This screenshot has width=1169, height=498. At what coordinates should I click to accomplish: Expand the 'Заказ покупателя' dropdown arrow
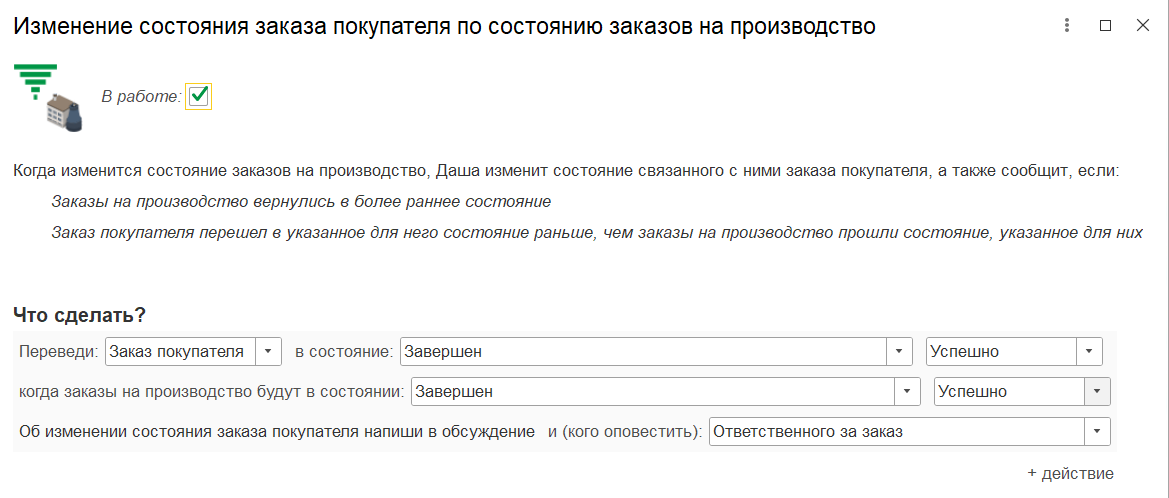pyautogui.click(x=270, y=352)
